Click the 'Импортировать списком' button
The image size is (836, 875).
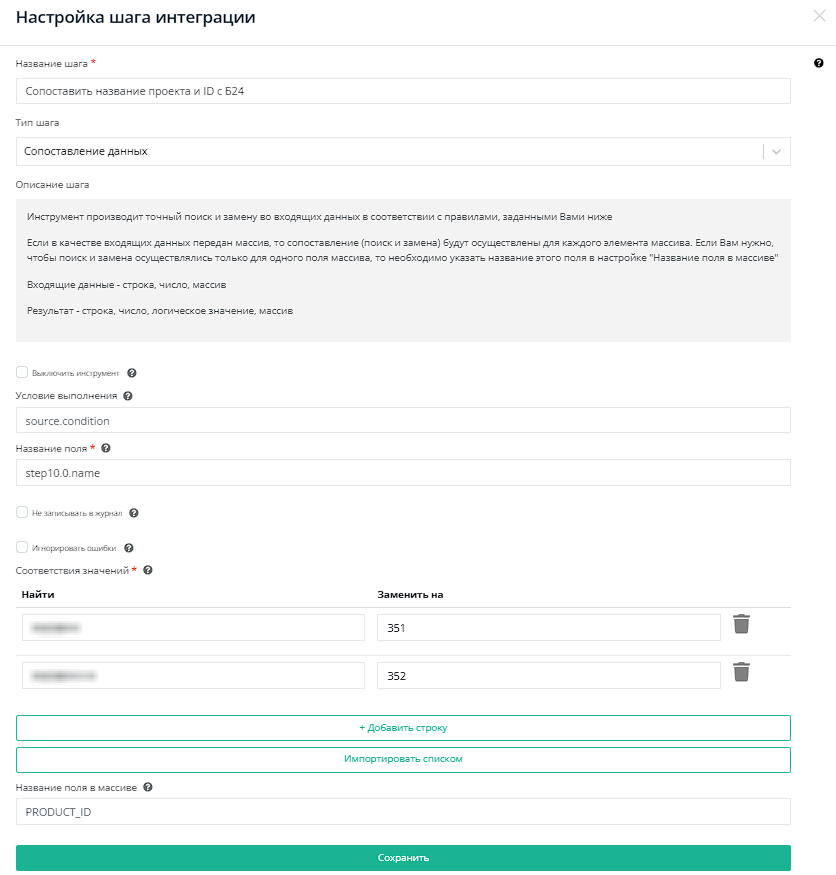click(403, 759)
